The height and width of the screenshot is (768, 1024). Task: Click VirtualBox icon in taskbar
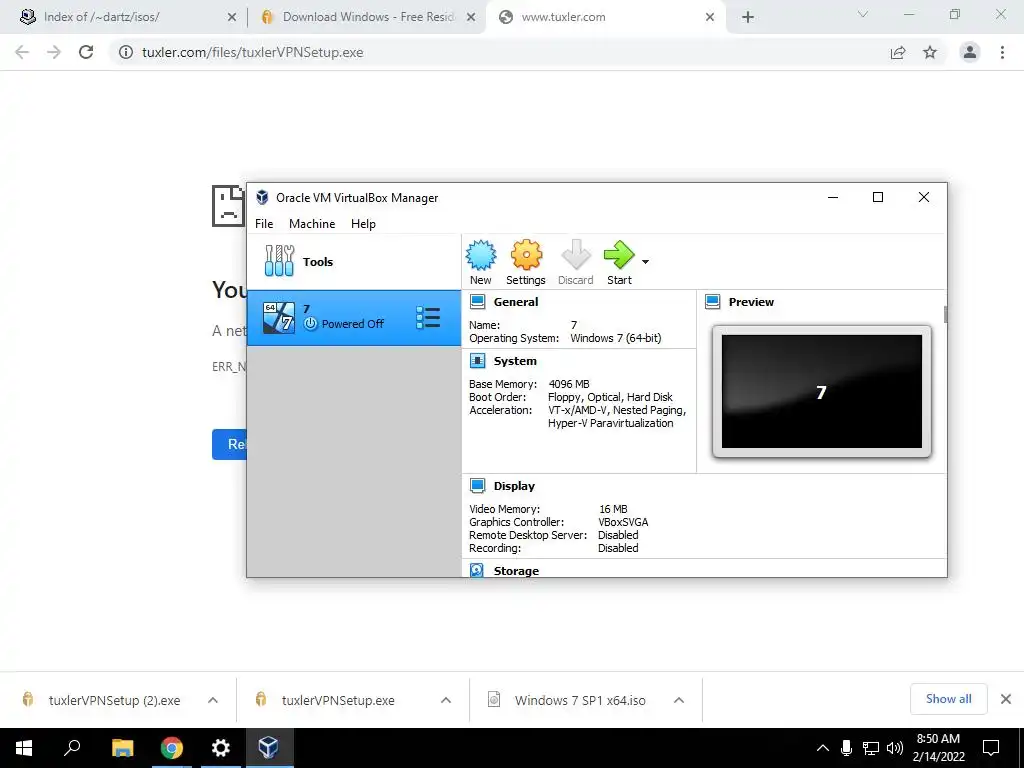click(x=269, y=748)
